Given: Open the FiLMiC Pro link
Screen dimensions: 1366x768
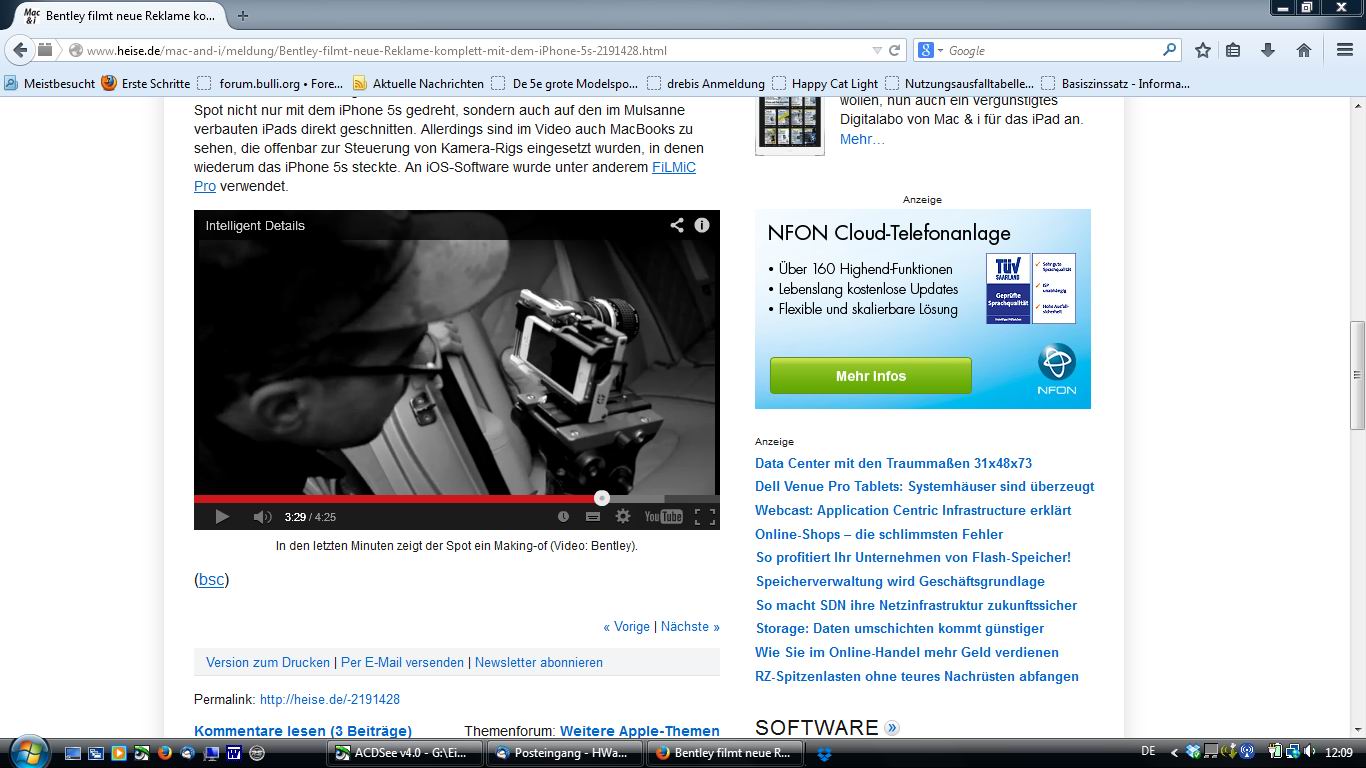Looking at the screenshot, I should pyautogui.click(x=674, y=167).
